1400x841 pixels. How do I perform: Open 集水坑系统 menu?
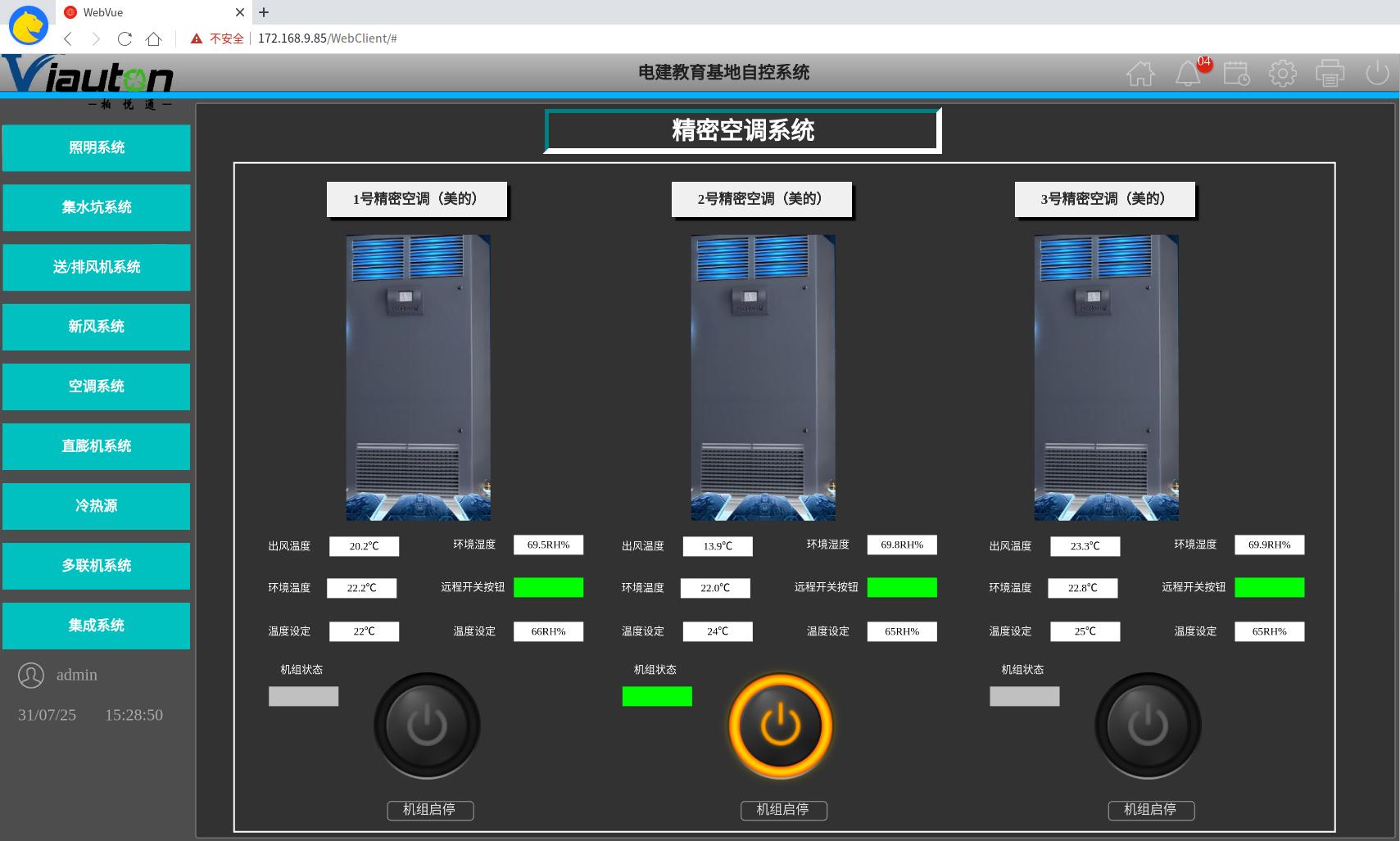click(x=97, y=207)
